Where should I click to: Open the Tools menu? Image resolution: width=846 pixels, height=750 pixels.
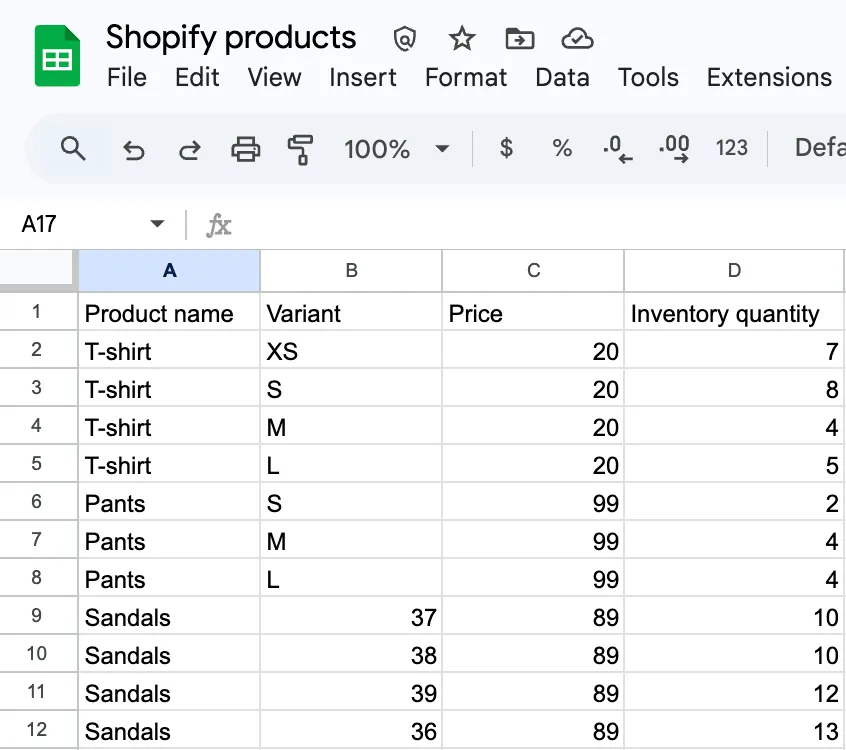click(x=648, y=77)
